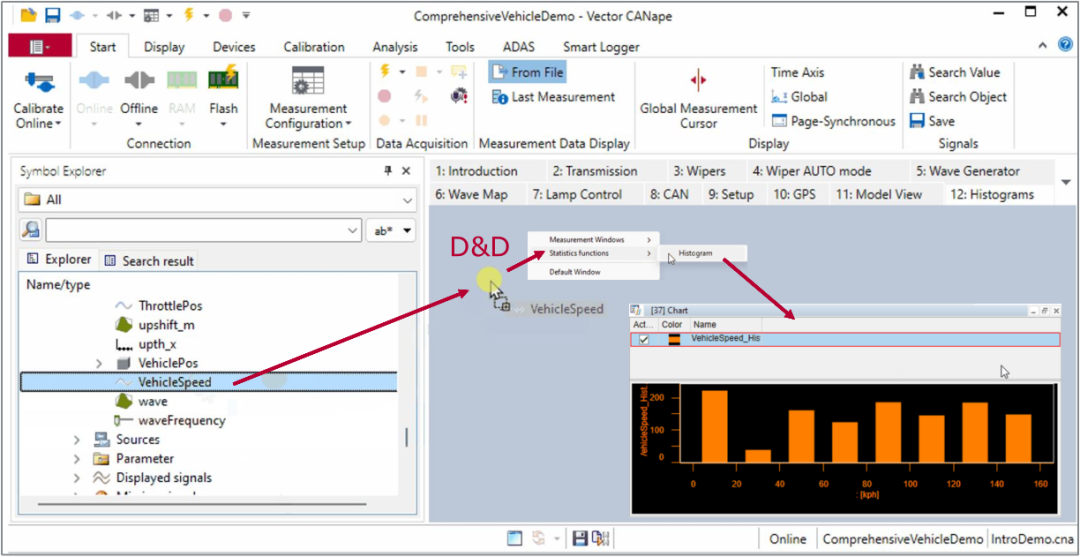This screenshot has height=557, width=1080.
Task: Click the Symbol Explorer vertical scrollbar thumb
Action: (x=406, y=437)
